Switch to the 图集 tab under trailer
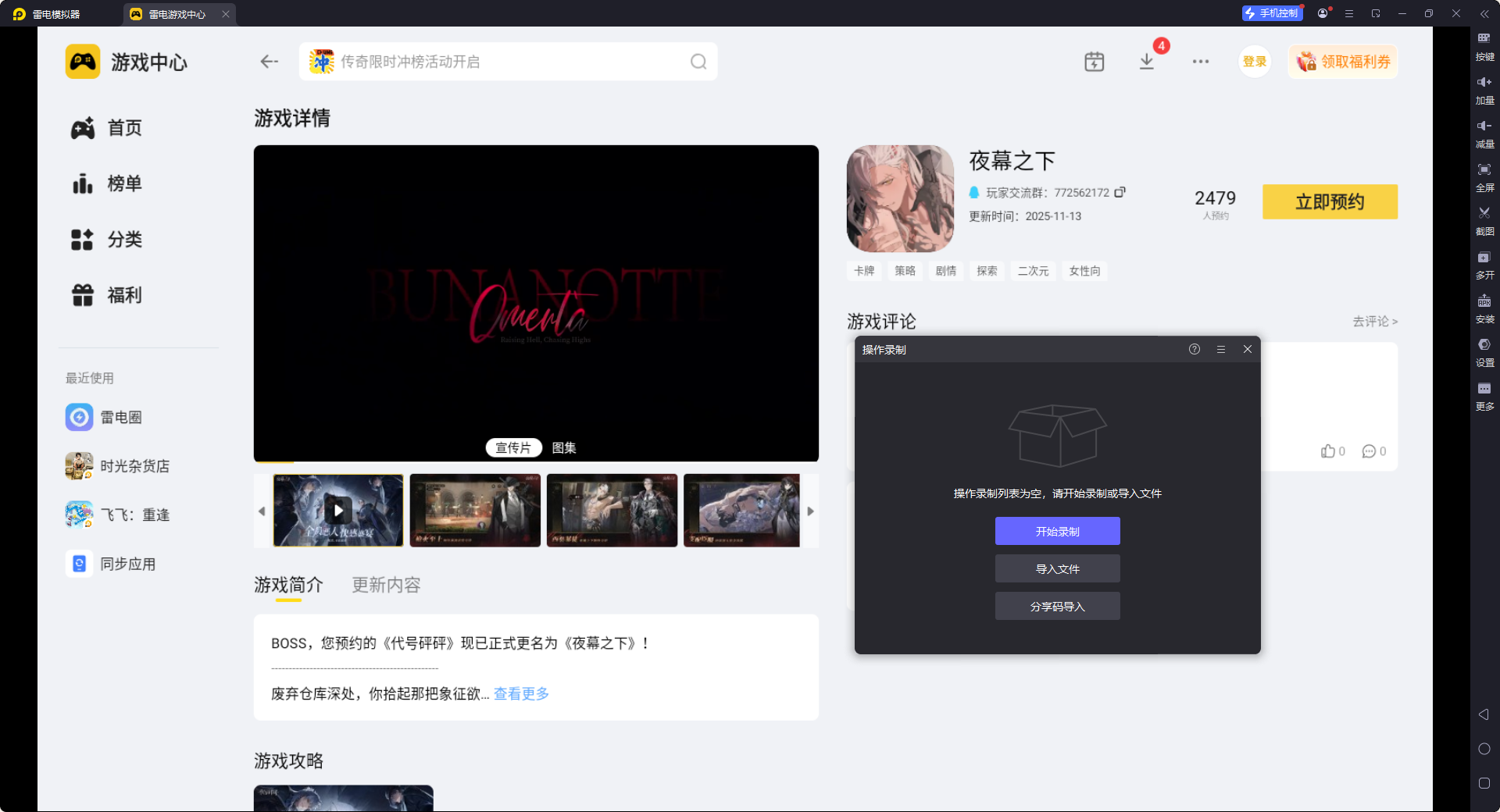The image size is (1500, 812). [x=562, y=447]
